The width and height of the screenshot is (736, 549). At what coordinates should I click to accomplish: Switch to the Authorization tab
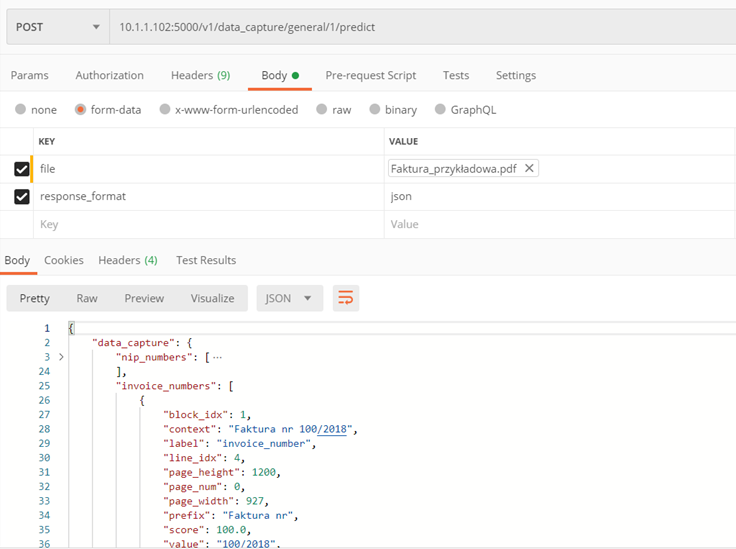coord(109,75)
